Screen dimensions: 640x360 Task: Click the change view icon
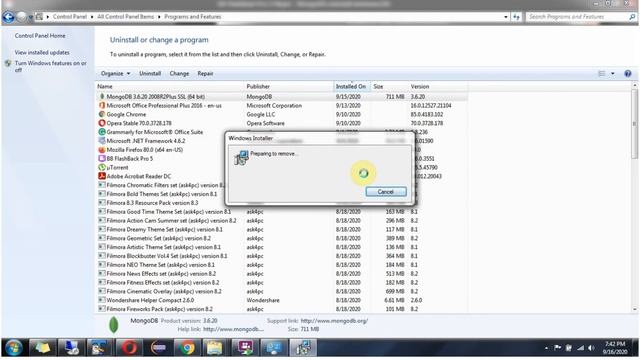tap(602, 73)
